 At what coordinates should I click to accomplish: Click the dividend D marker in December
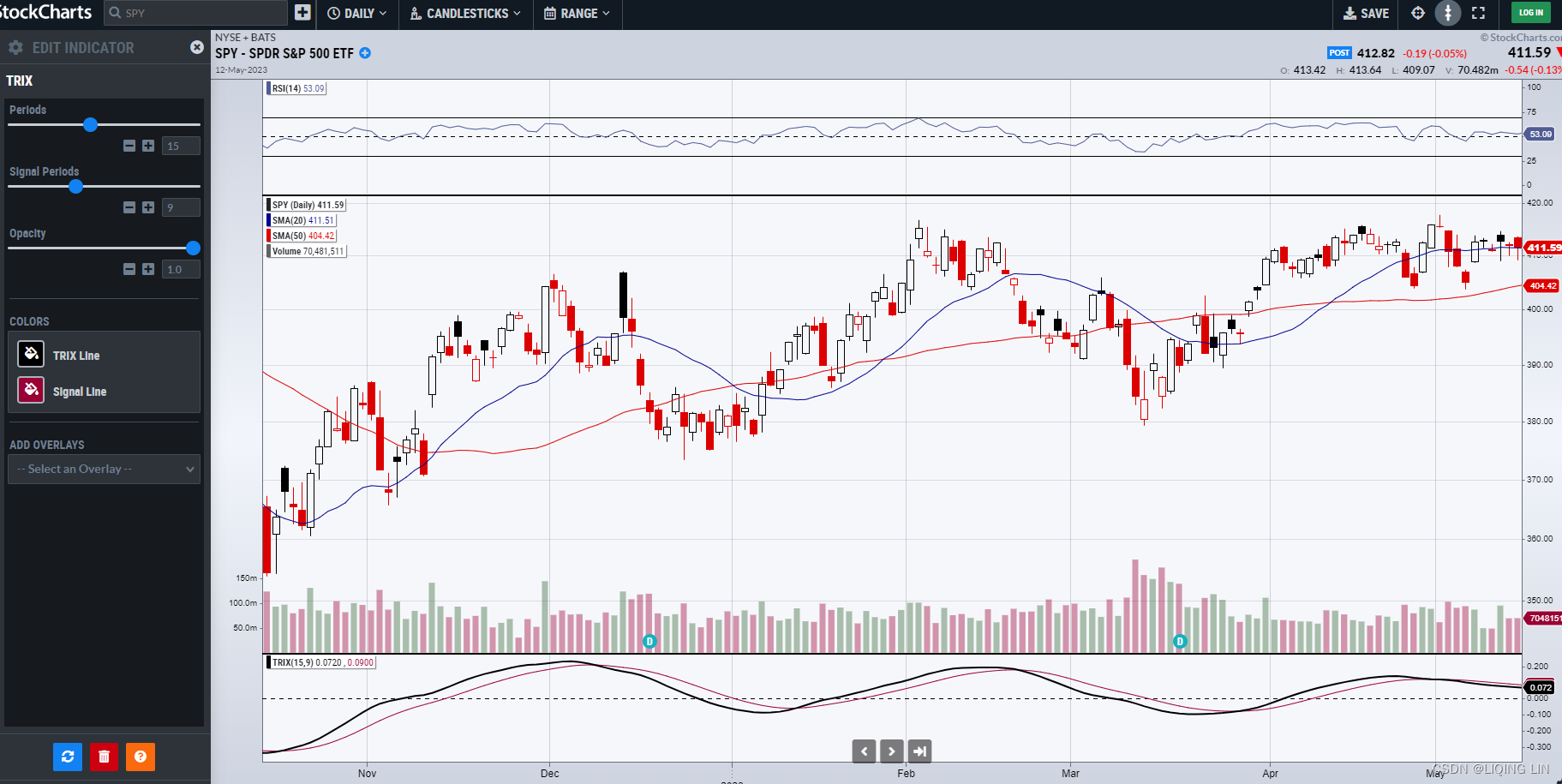coord(649,641)
